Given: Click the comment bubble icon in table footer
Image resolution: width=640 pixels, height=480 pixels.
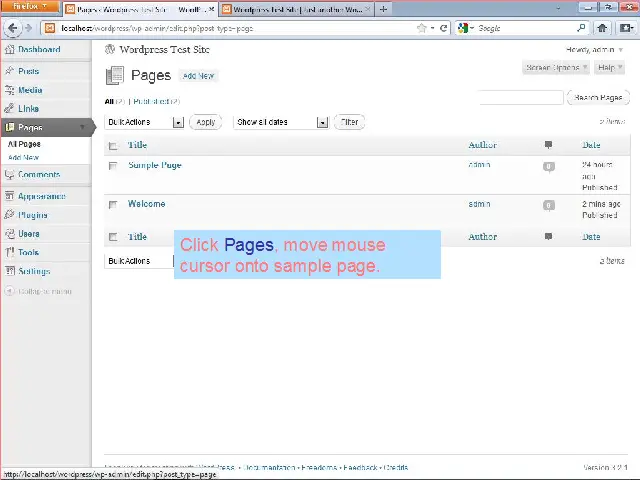Looking at the screenshot, I should pos(549,236).
